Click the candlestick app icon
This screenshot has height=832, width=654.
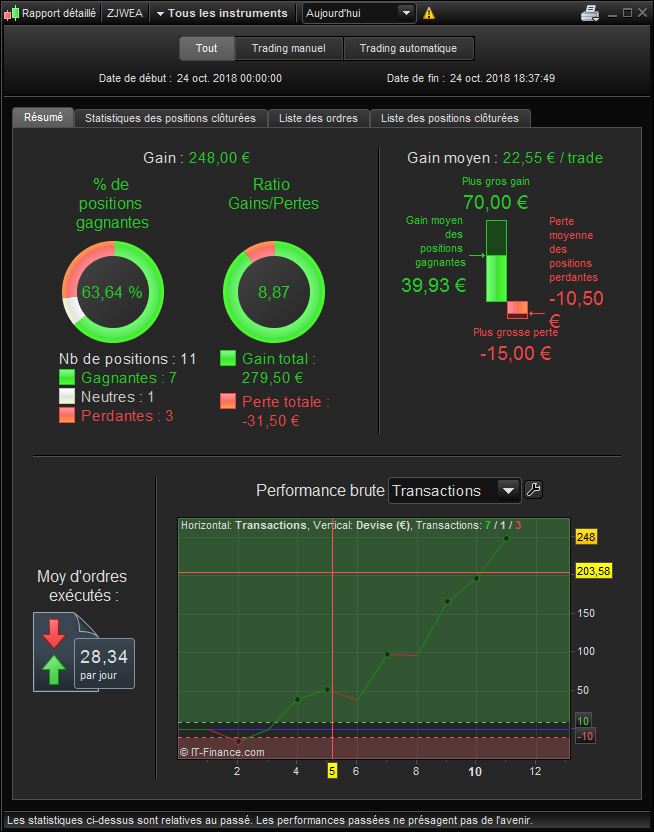(x=11, y=13)
